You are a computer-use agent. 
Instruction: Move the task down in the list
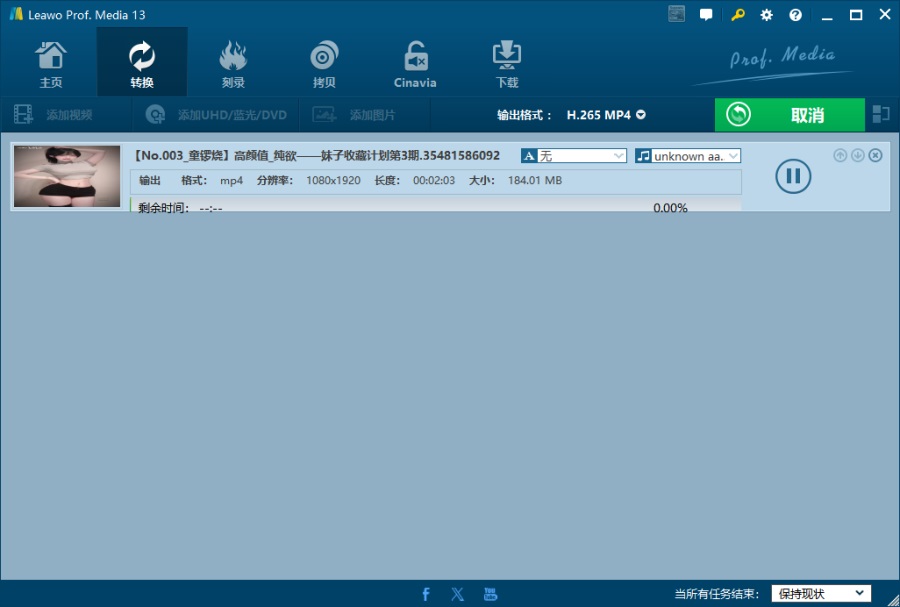(858, 155)
